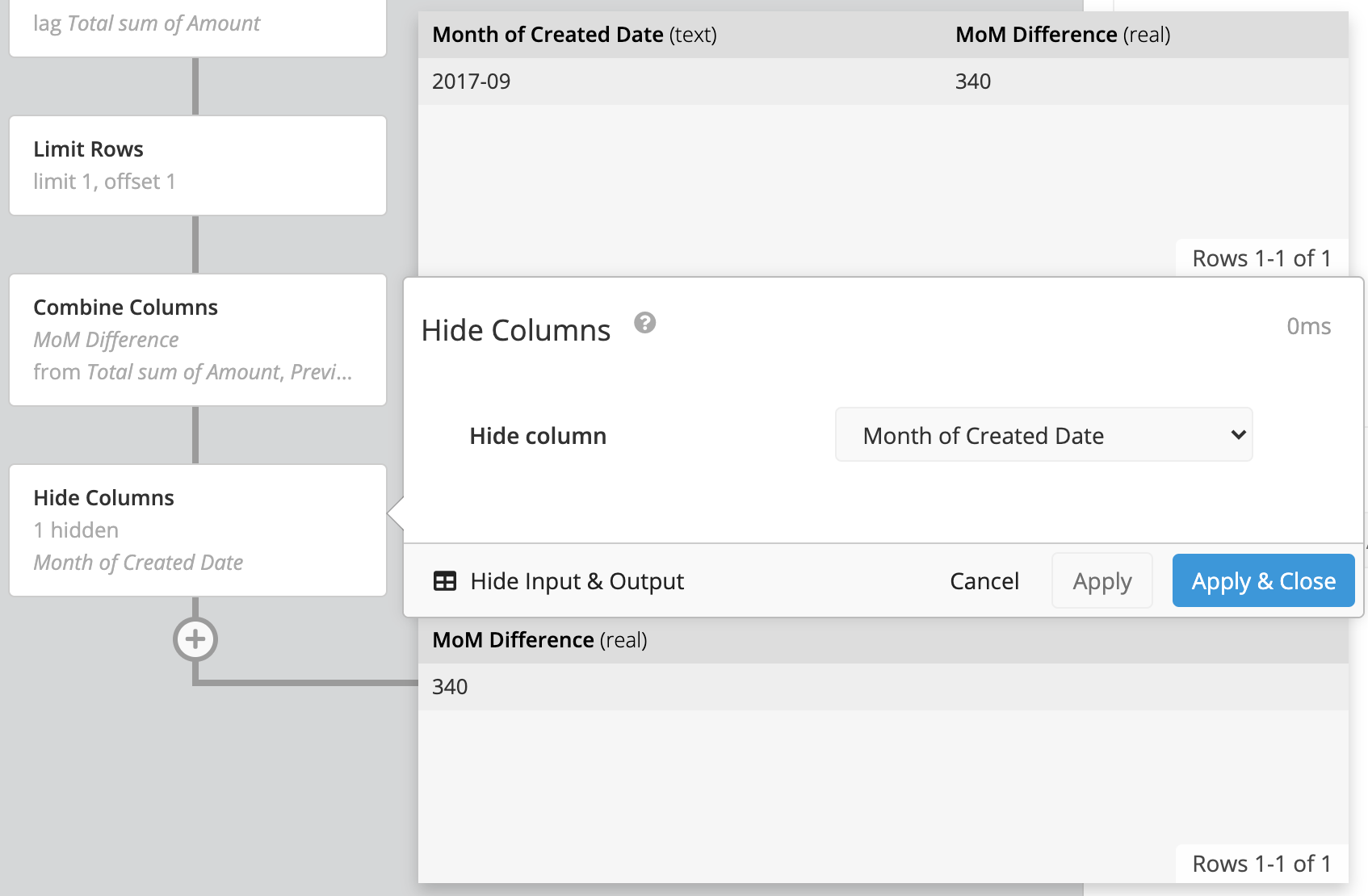Click the Hide column field label
The image size is (1368, 896).
538,436
